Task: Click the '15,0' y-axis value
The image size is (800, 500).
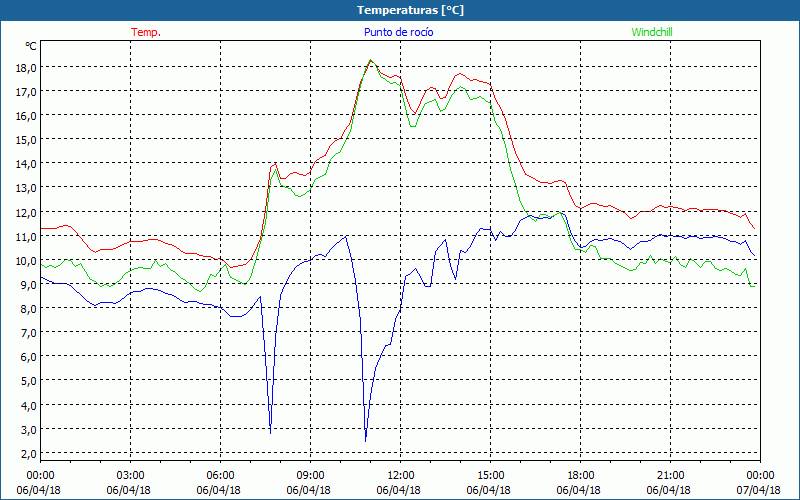Action: (x=26, y=140)
